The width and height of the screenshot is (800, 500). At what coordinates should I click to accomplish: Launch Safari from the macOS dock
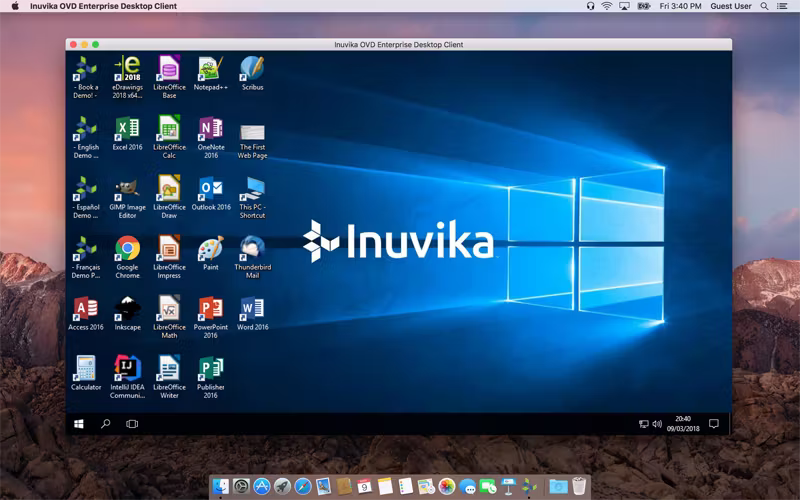tap(303, 486)
